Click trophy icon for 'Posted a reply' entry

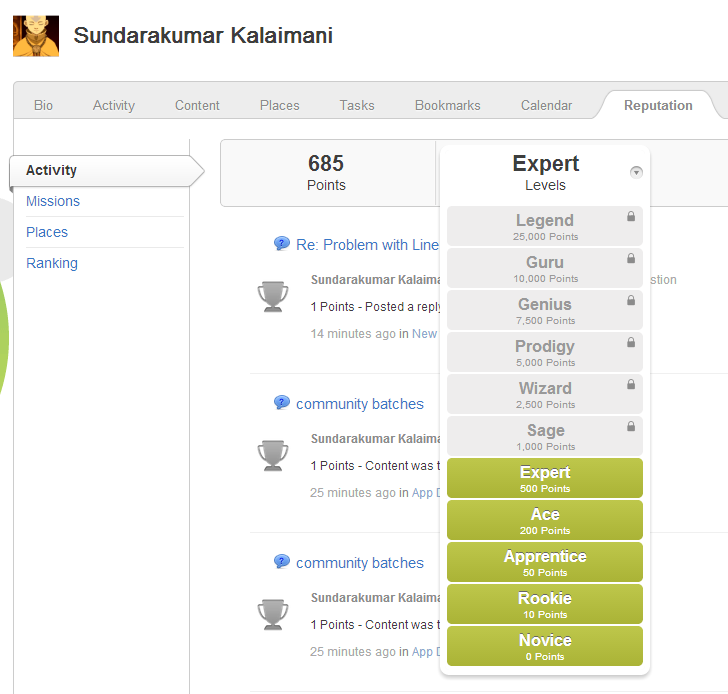(x=273, y=296)
